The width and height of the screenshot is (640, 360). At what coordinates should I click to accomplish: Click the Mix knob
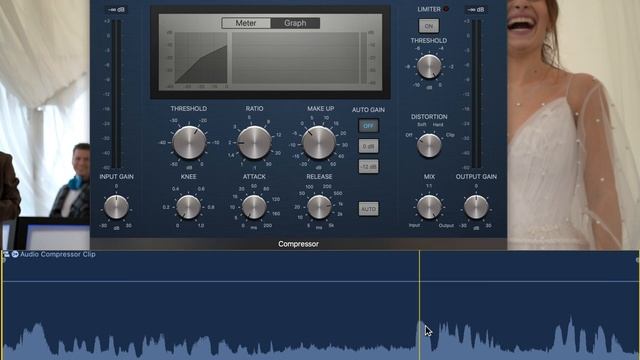coord(429,207)
